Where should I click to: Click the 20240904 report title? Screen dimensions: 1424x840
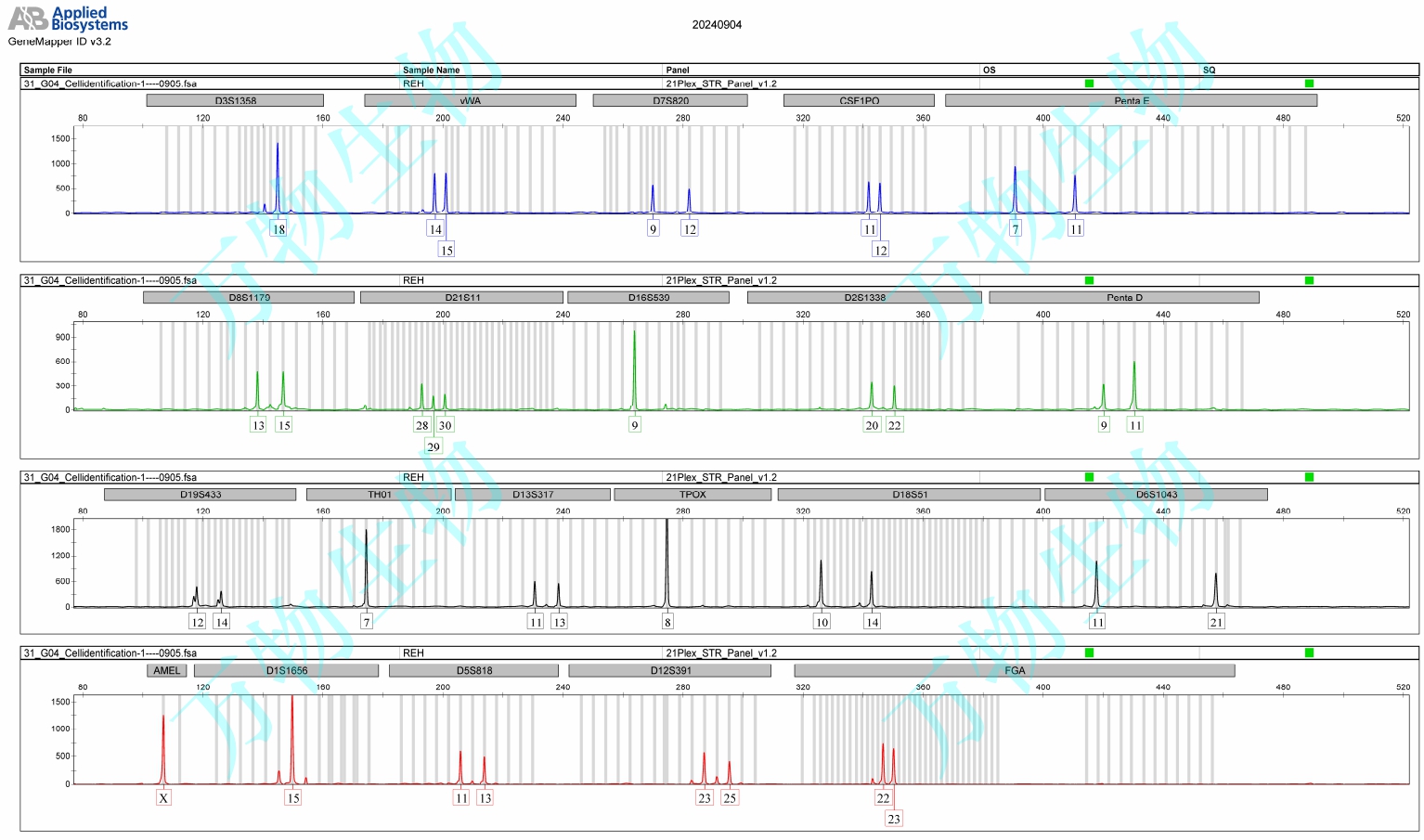(717, 25)
